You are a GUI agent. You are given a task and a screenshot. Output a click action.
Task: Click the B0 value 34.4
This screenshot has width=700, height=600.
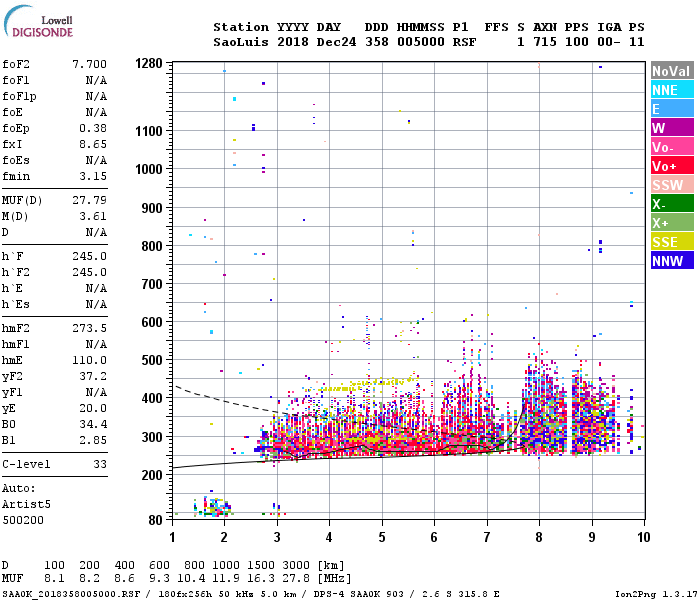click(x=93, y=424)
